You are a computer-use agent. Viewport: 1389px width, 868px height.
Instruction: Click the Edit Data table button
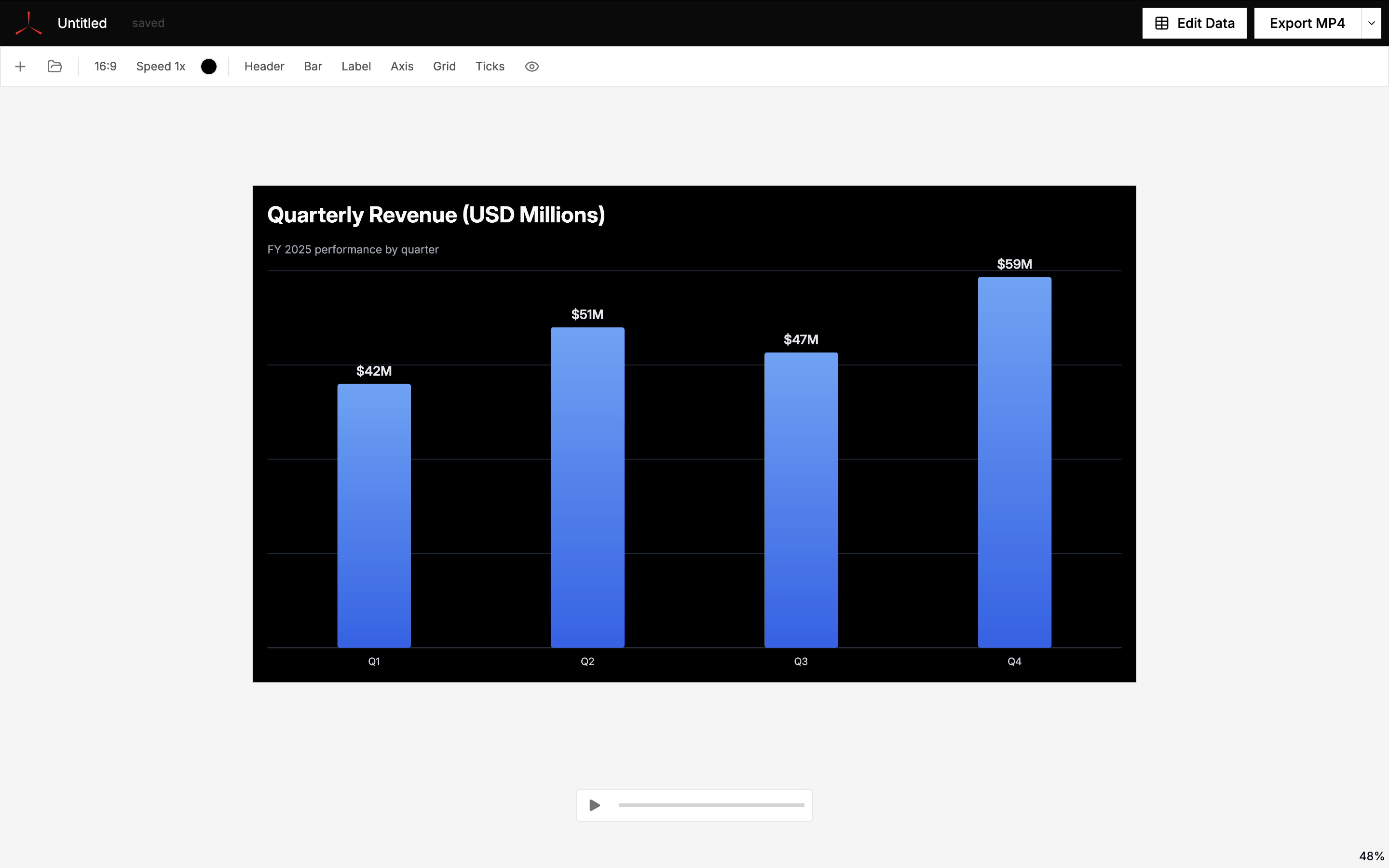(1194, 23)
